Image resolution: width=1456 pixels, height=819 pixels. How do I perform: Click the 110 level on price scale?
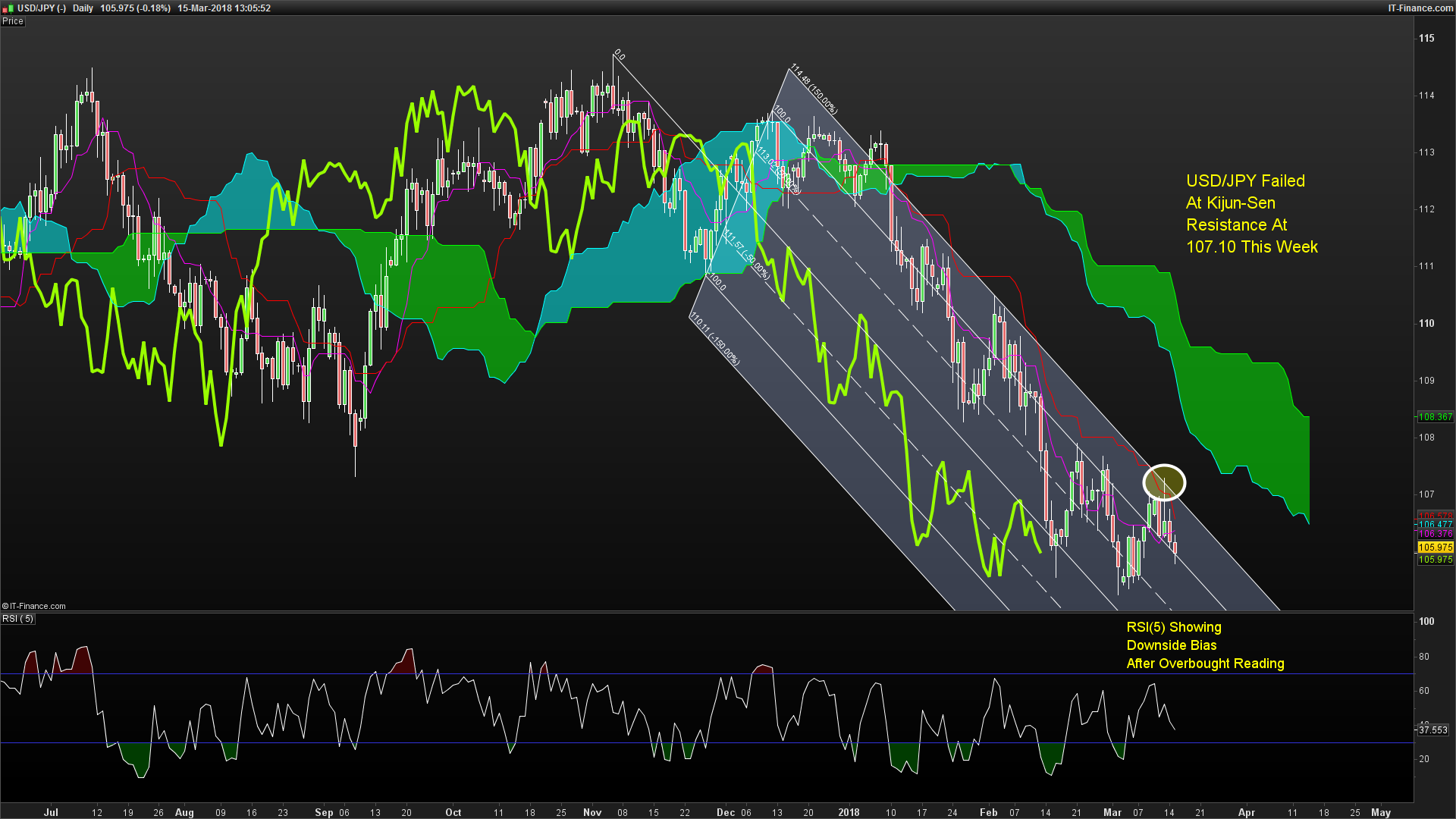coord(1426,323)
